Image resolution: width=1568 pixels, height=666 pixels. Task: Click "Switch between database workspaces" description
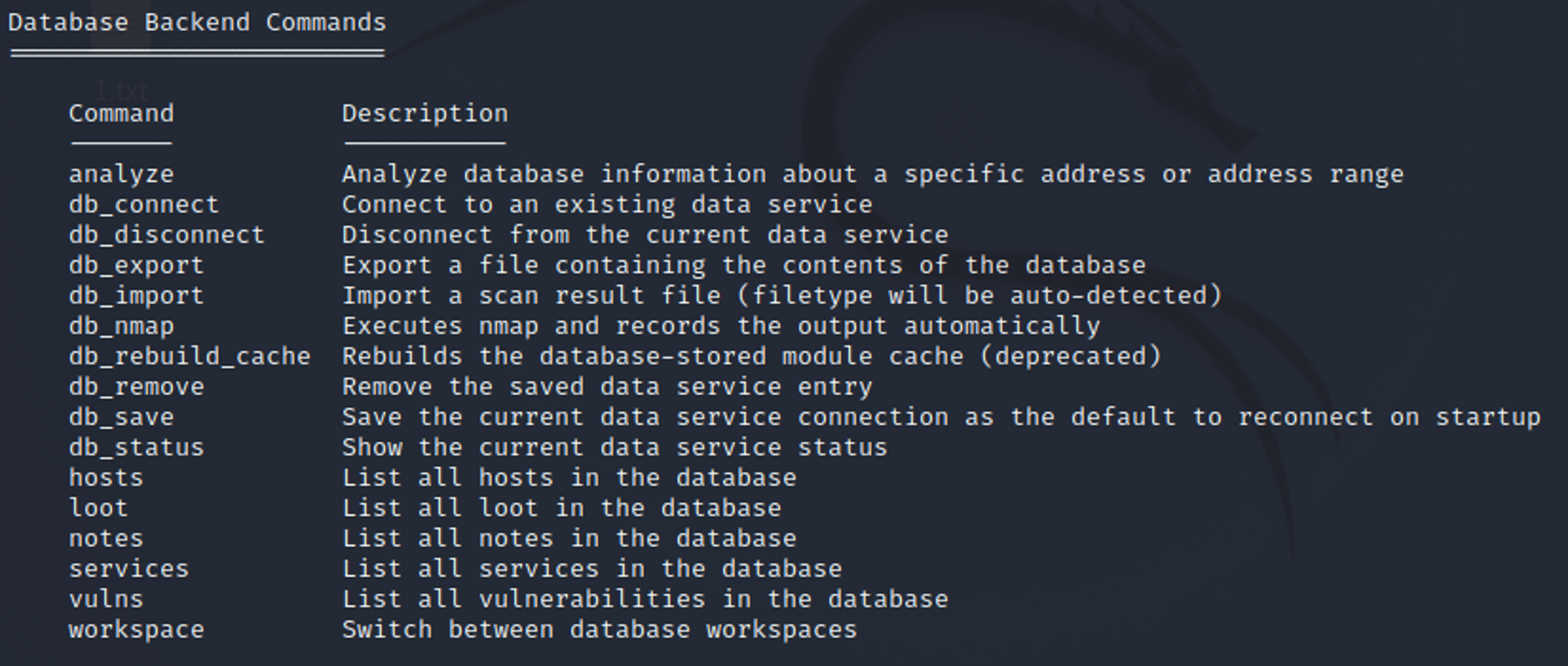pos(600,630)
